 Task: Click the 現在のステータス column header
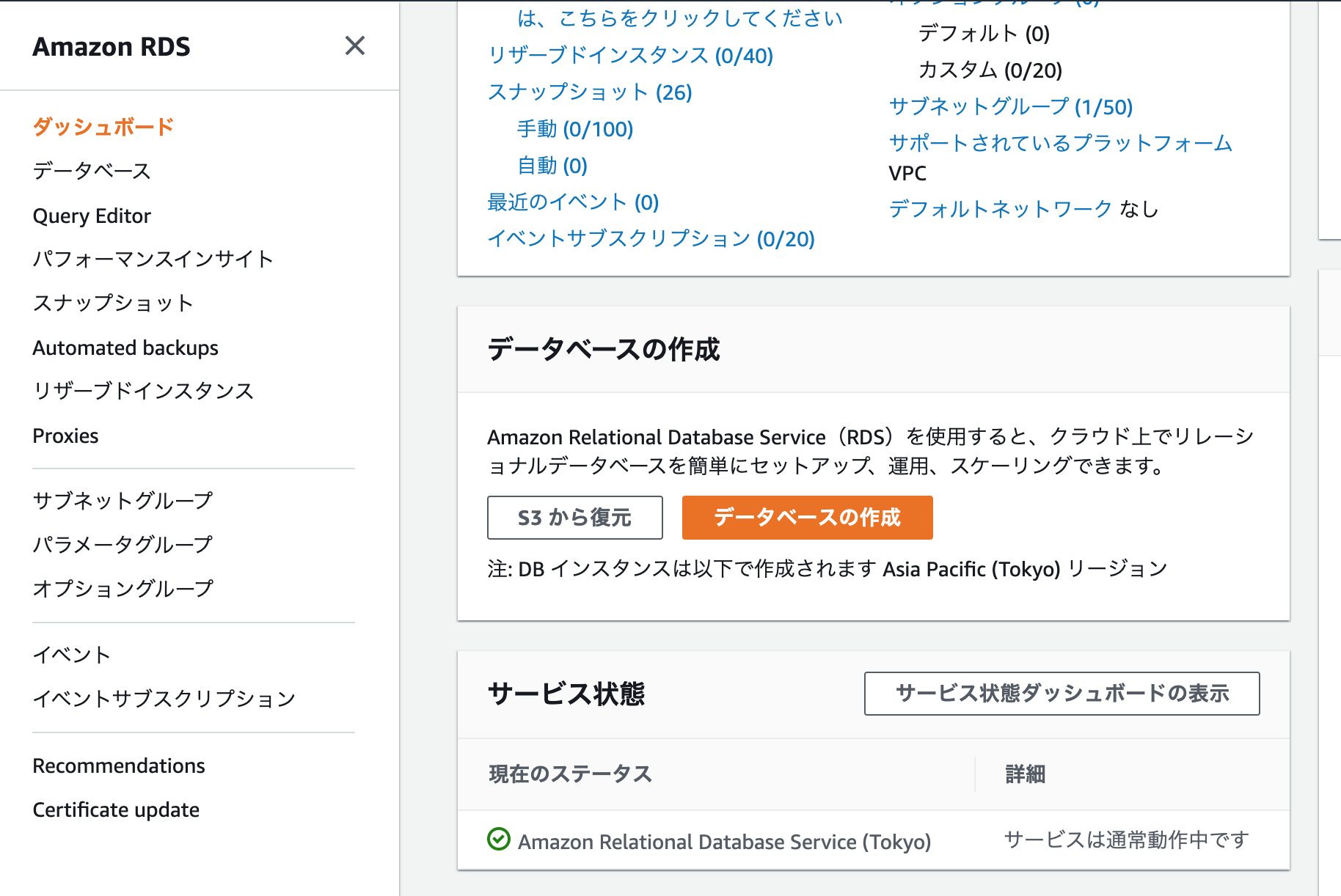571,774
